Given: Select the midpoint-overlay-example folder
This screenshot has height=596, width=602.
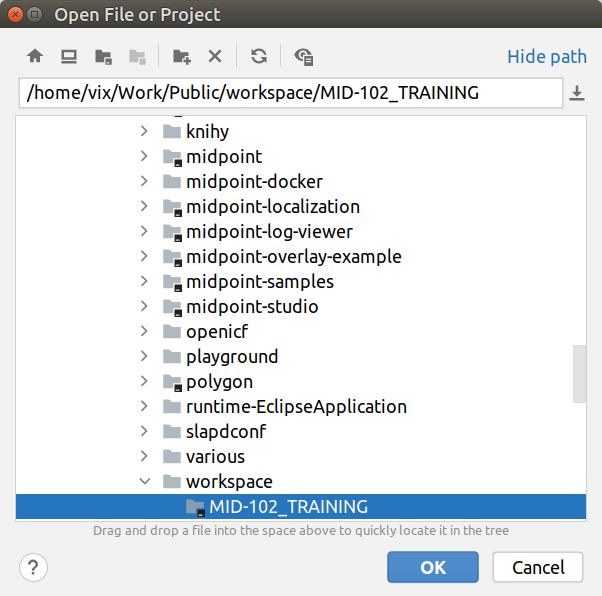Looking at the screenshot, I should (301, 256).
